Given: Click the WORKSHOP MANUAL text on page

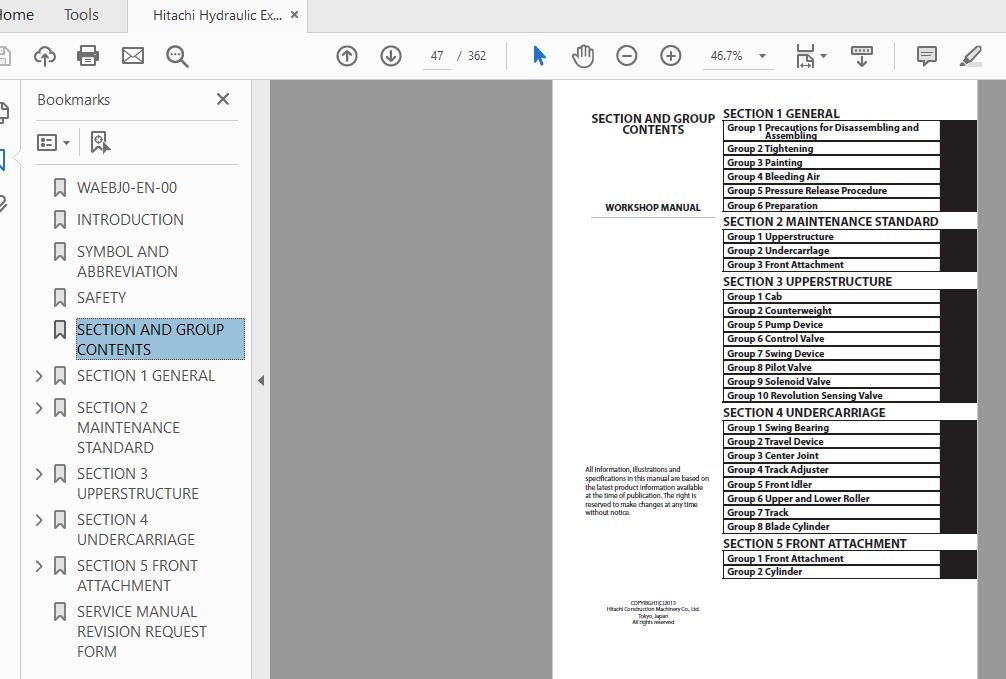Looking at the screenshot, I should (x=652, y=208).
